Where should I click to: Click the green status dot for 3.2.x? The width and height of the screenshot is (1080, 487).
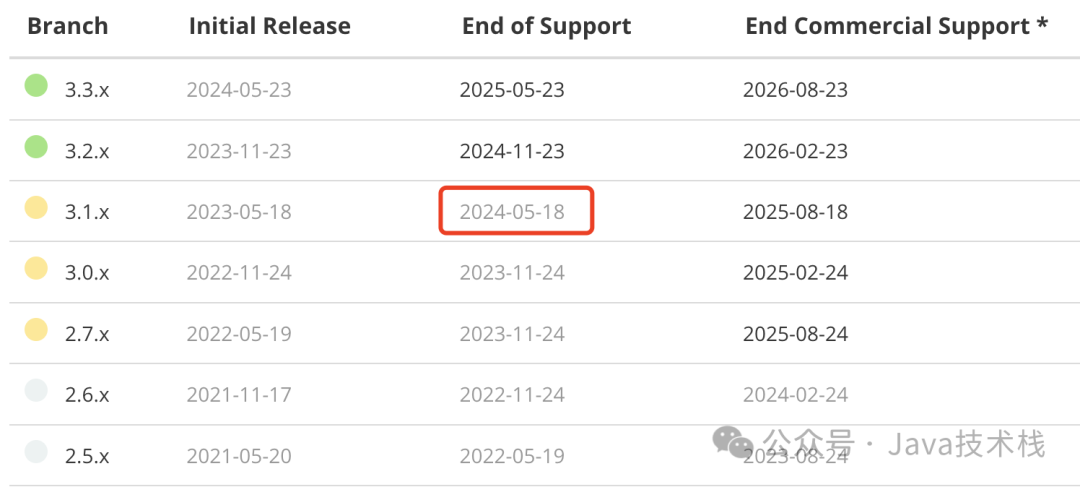coord(36,147)
